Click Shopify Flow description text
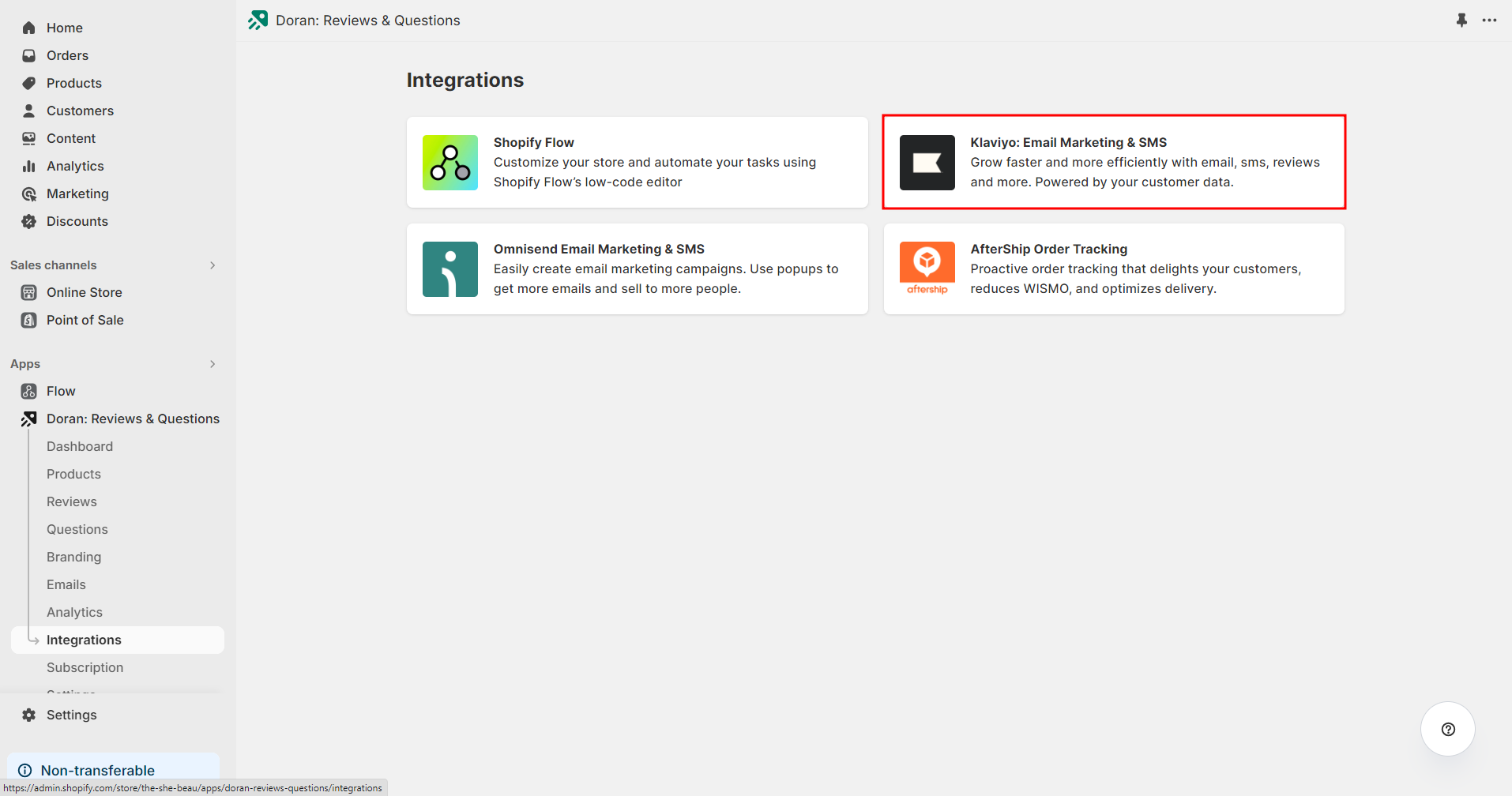This screenshot has width=1512, height=796. 655,172
